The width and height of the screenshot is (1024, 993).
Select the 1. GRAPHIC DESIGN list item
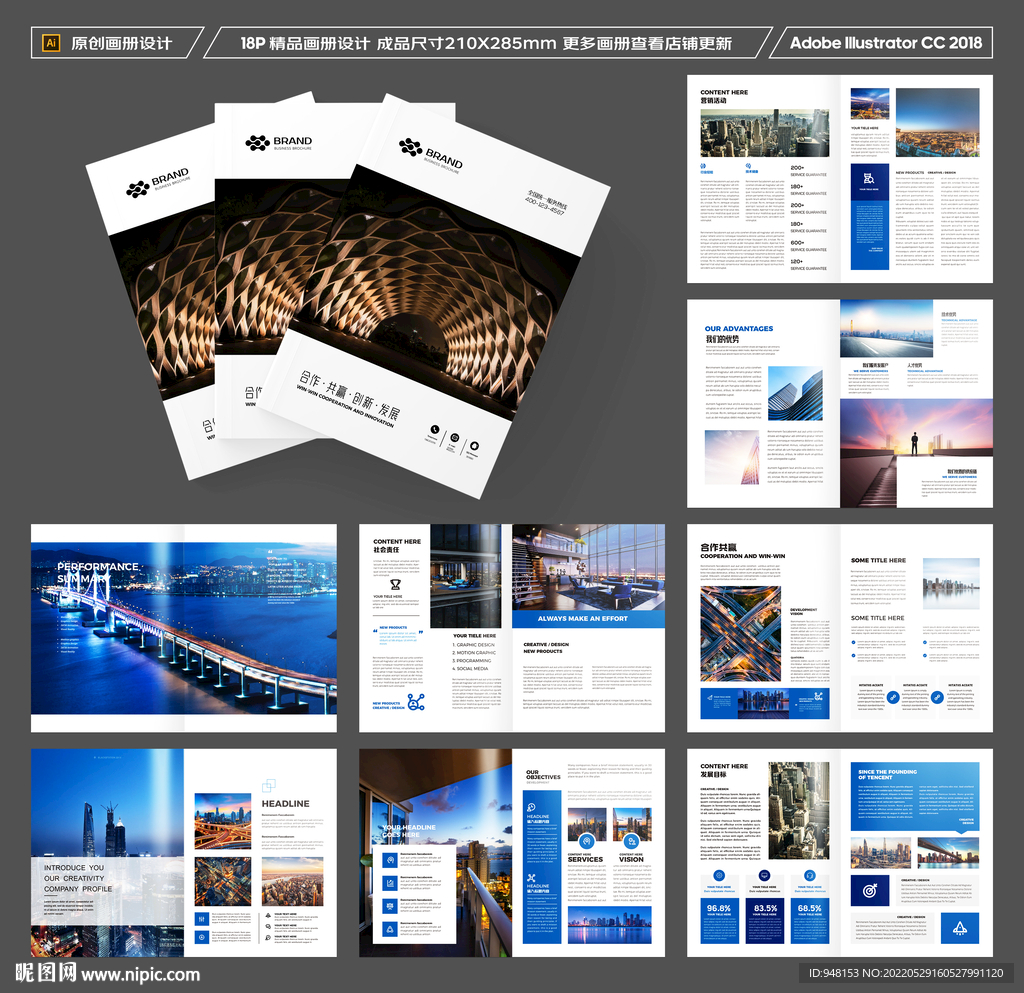(x=473, y=644)
